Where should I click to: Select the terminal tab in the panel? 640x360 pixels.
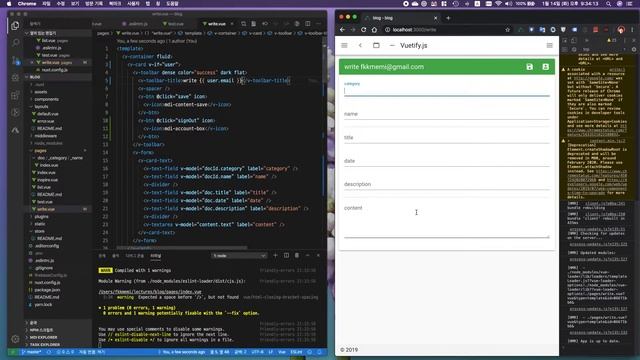(x=156, y=256)
